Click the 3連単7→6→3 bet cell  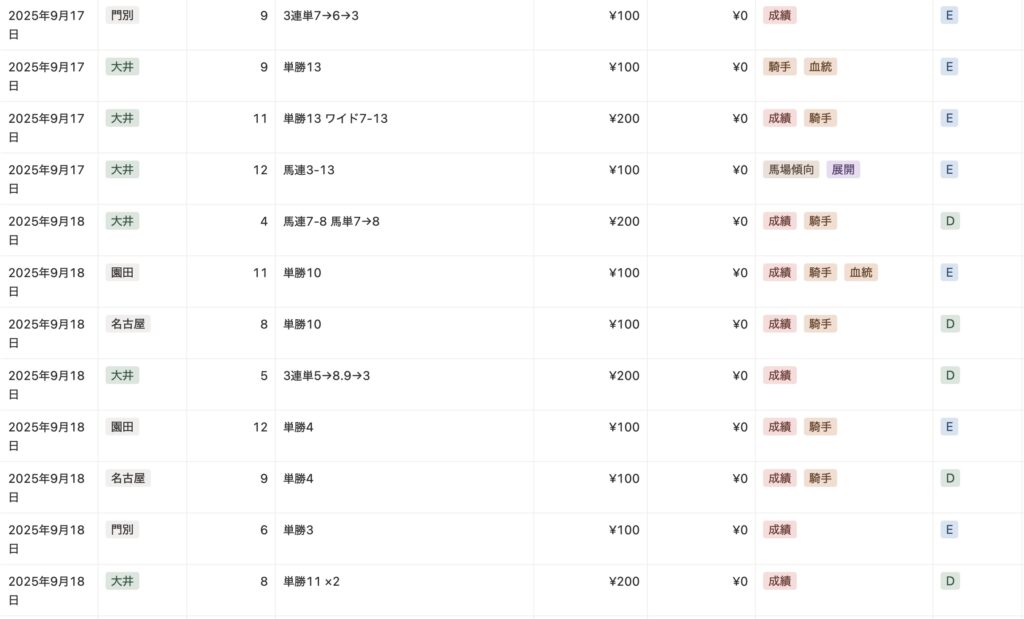[x=321, y=16]
